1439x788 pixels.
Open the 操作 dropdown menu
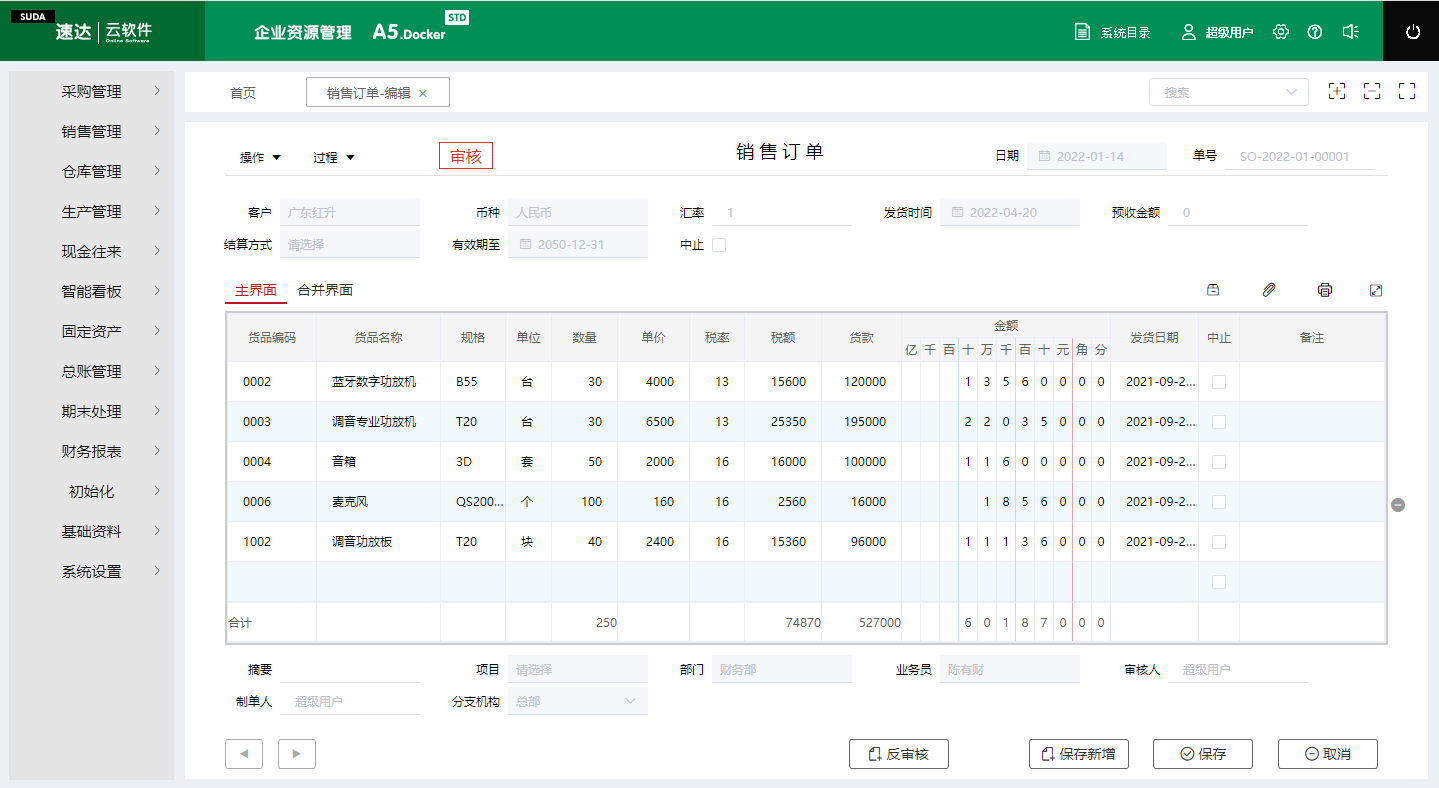pos(260,158)
